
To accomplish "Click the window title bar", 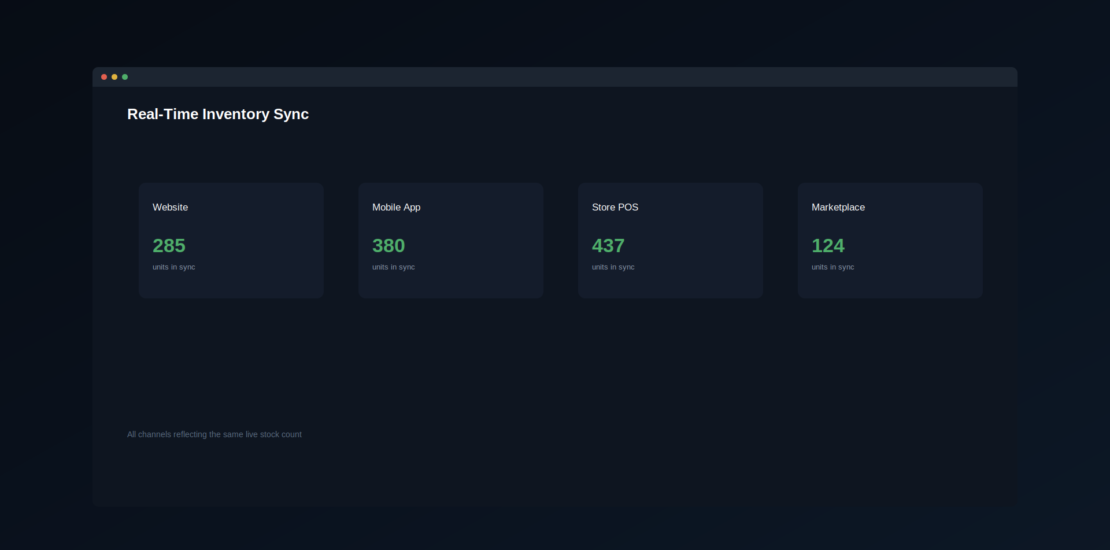I will click(555, 77).
